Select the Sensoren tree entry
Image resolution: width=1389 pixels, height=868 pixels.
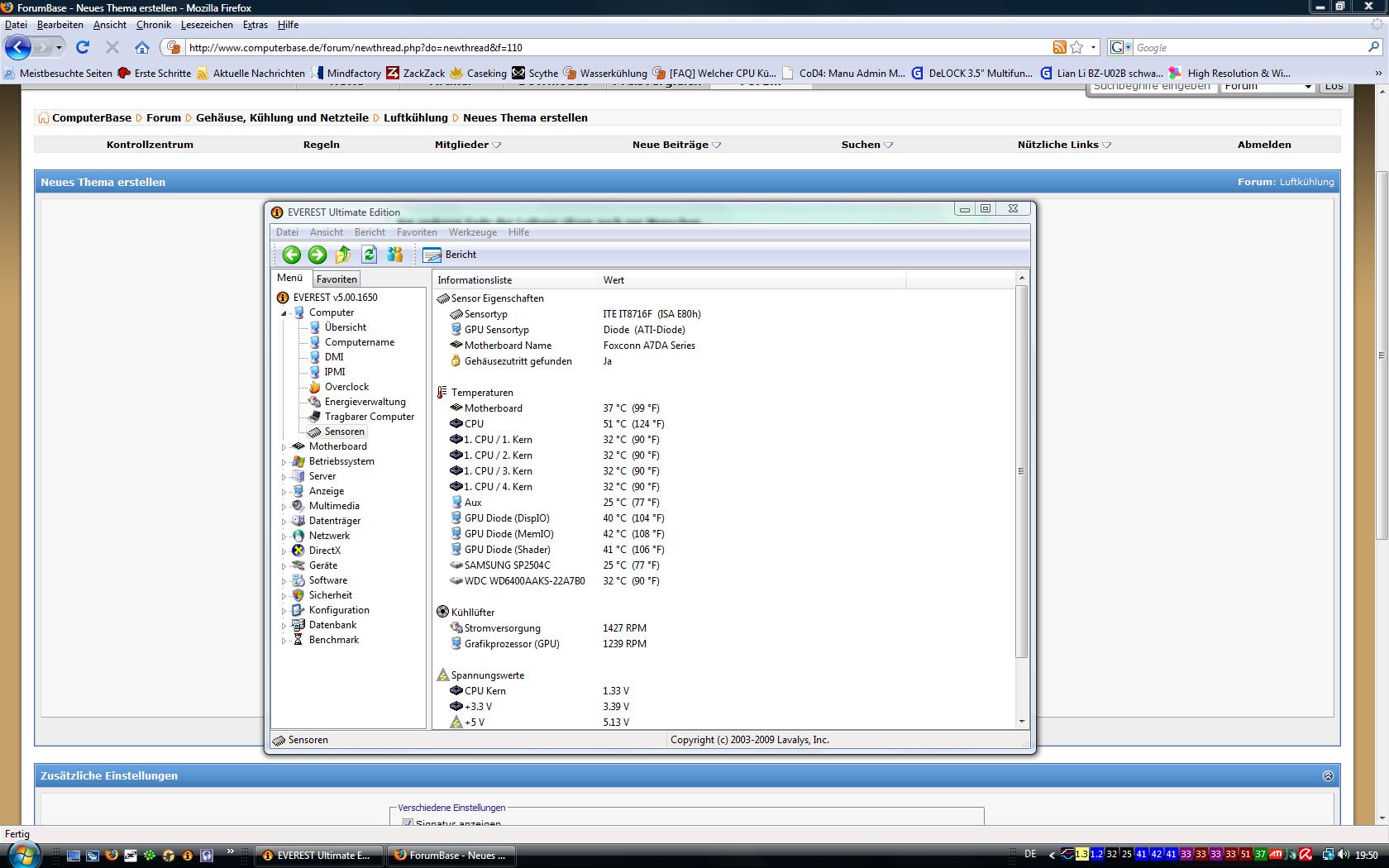[x=344, y=432]
